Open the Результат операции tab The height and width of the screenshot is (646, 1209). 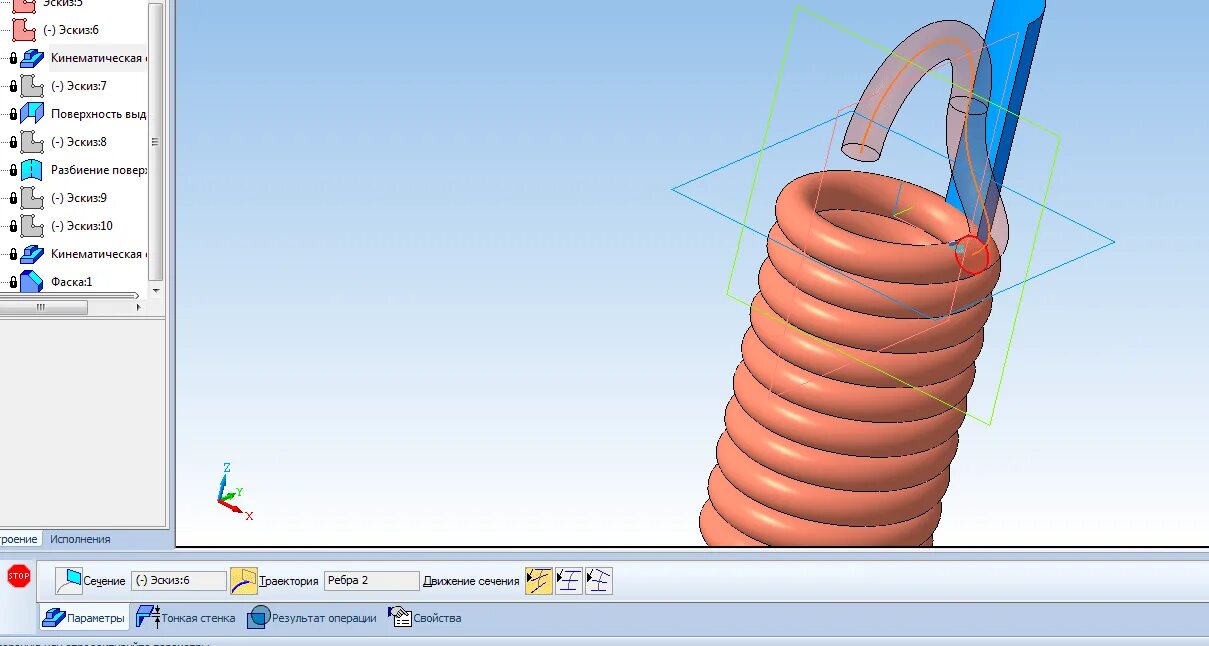pyautogui.click(x=312, y=618)
